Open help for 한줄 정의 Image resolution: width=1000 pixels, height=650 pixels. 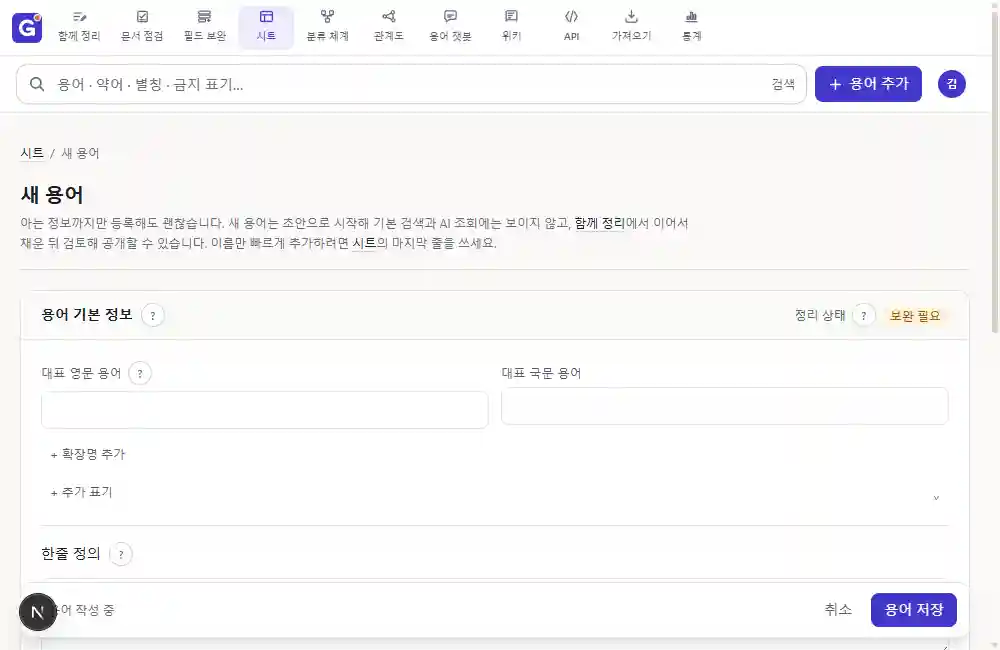tap(121, 554)
